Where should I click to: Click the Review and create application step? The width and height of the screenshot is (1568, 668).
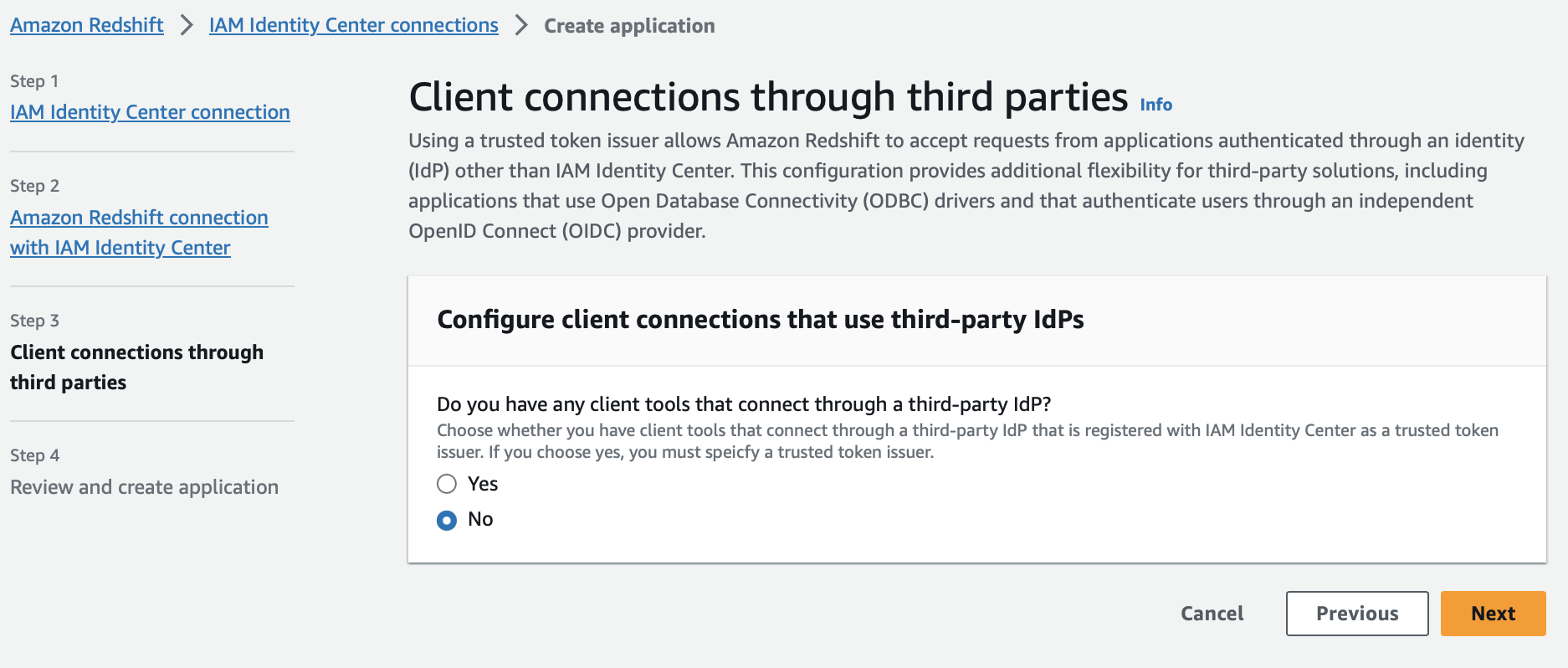(x=144, y=487)
